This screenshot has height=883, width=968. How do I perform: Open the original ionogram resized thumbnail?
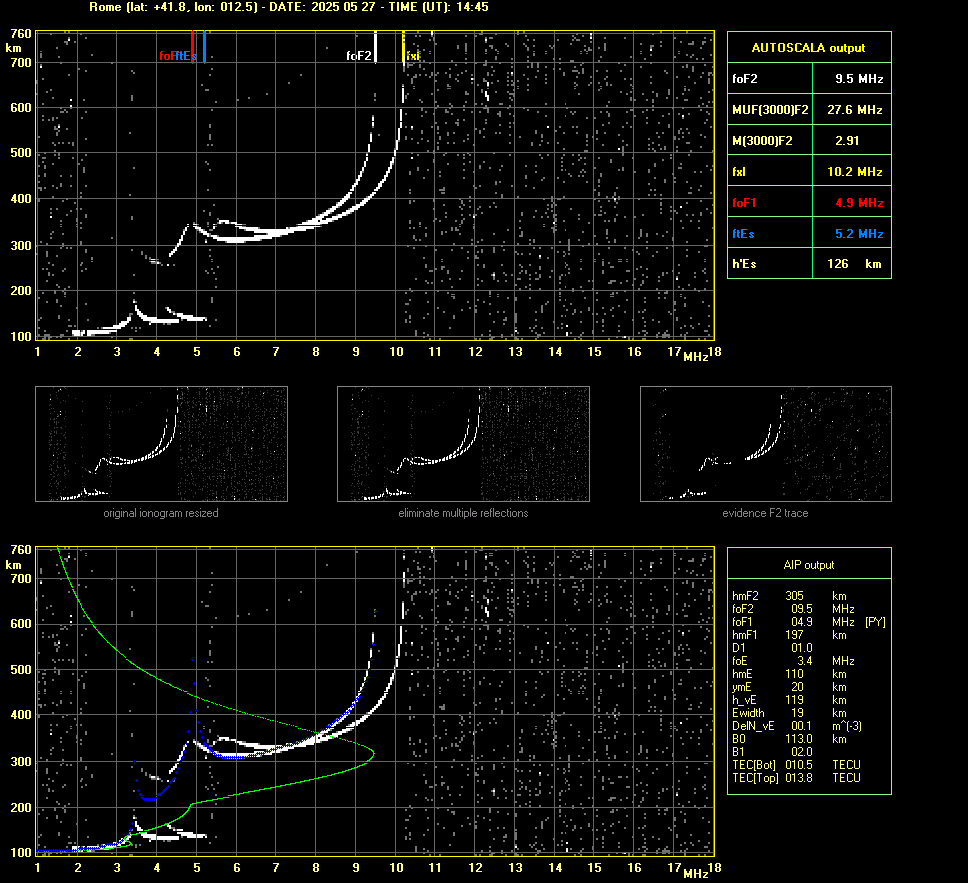[161, 444]
